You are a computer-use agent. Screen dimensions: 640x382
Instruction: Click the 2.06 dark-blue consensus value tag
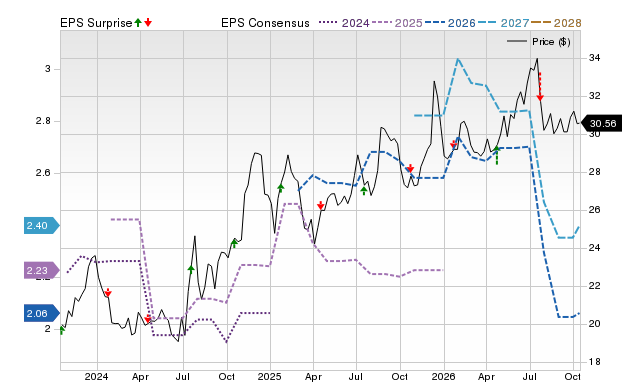pos(41,313)
